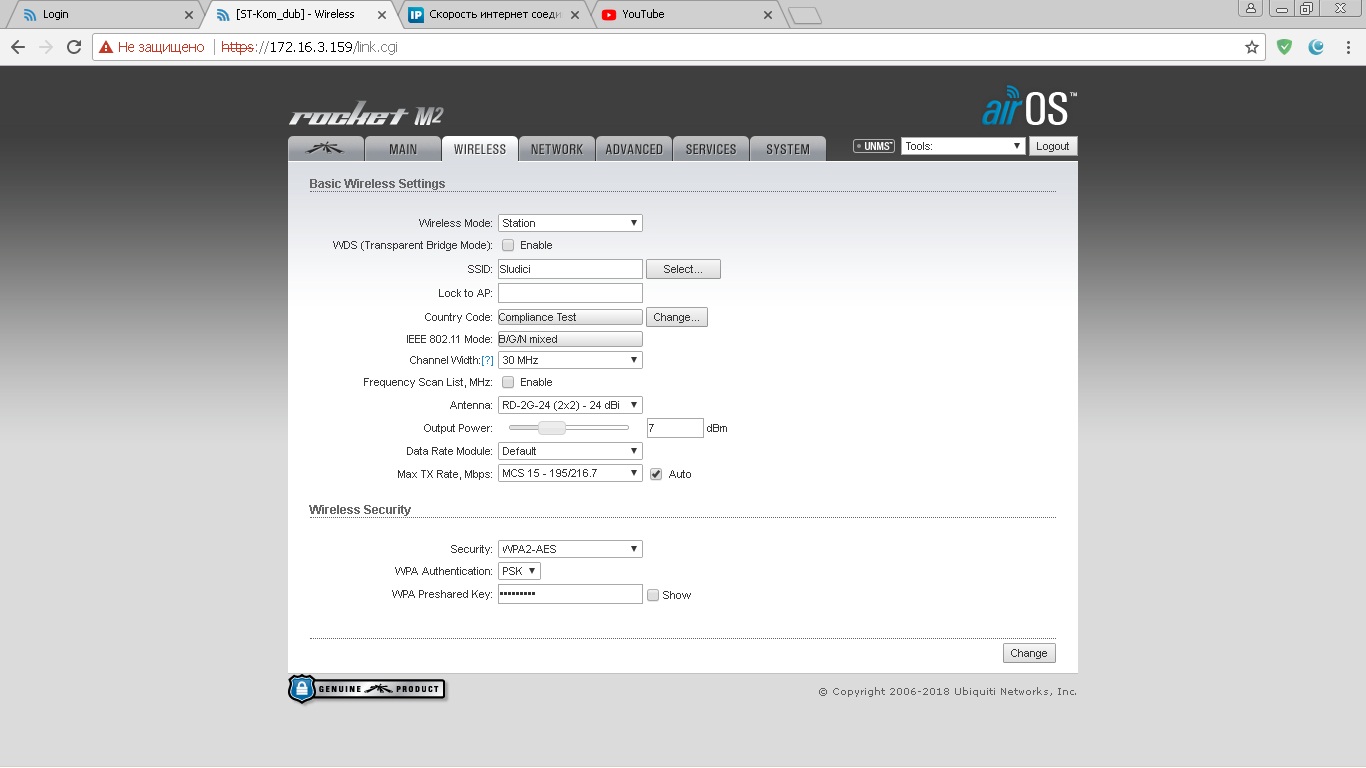Viewport: 1366px width, 768px height.
Task: Click the browser reload icon
Action: 74,47
